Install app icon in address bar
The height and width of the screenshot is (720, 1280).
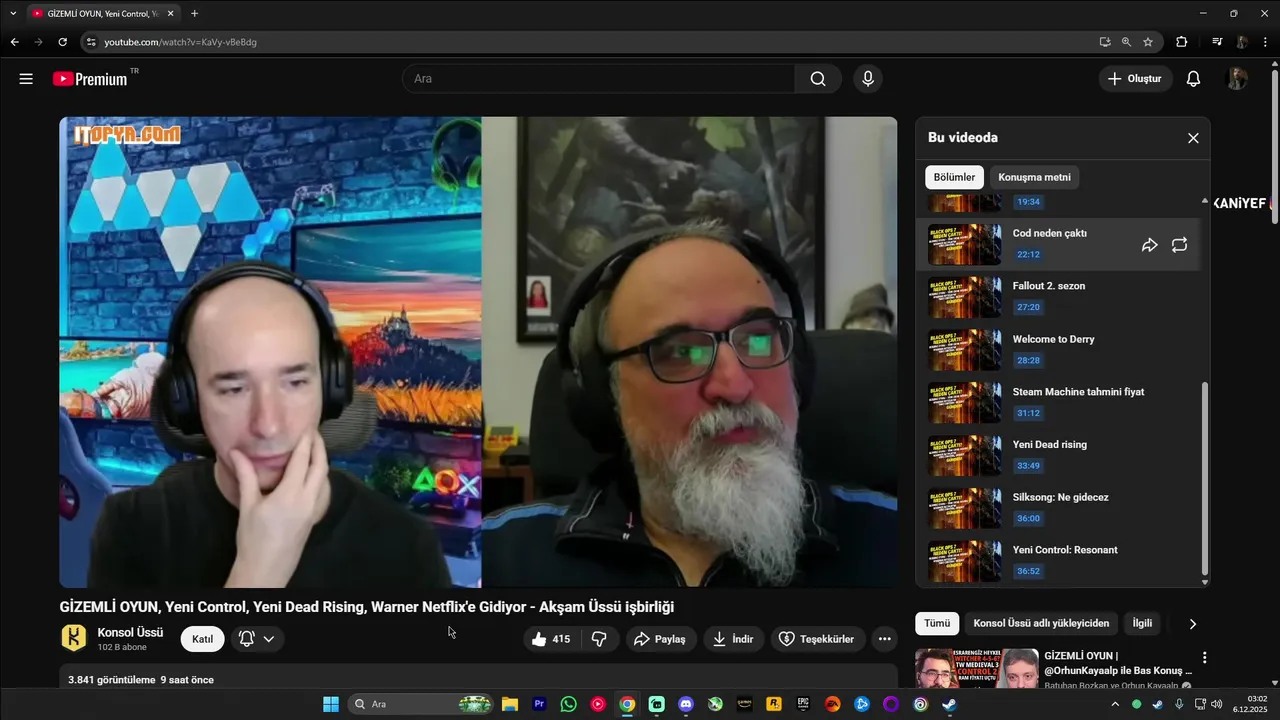pyautogui.click(x=1105, y=42)
